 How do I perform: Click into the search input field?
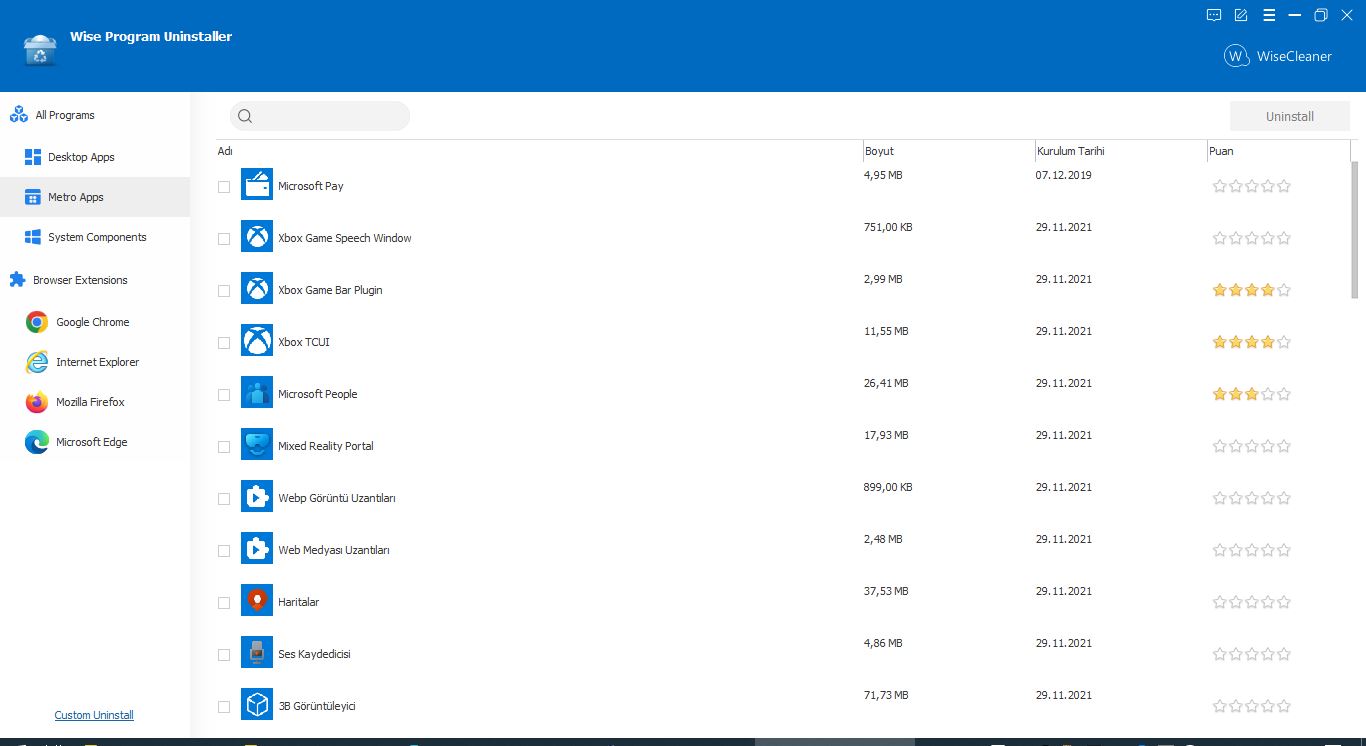320,116
